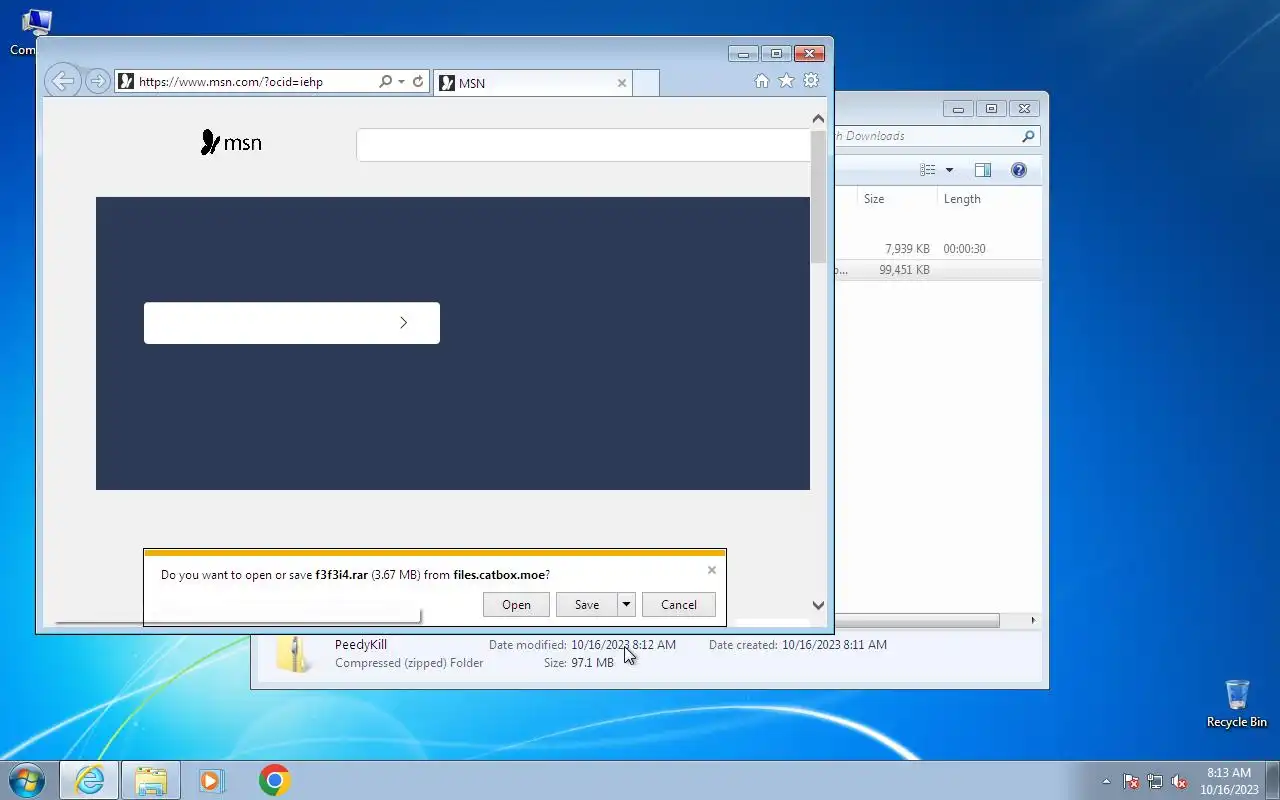The image size is (1280, 800).
Task: Cancel the file download prompt
Action: pyautogui.click(x=679, y=605)
